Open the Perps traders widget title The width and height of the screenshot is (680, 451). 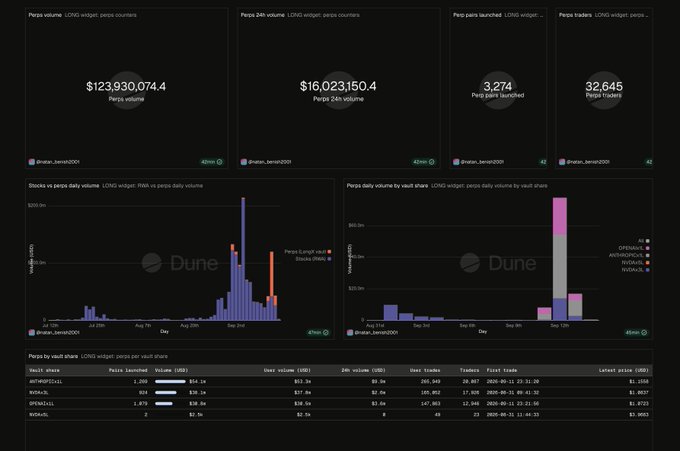pos(575,15)
